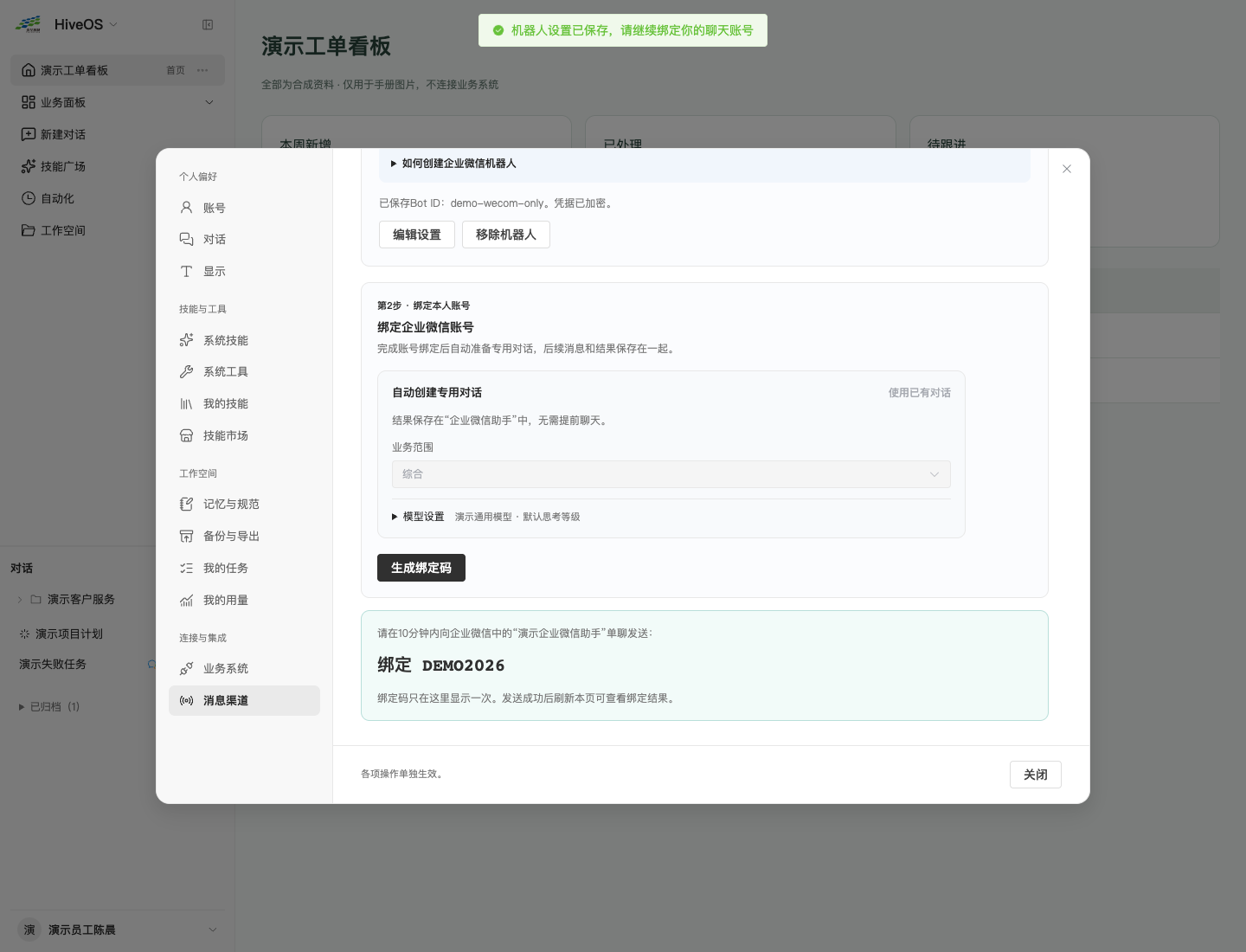Click the 编辑设置 button
This screenshot has height=952, width=1246.
coord(417,235)
